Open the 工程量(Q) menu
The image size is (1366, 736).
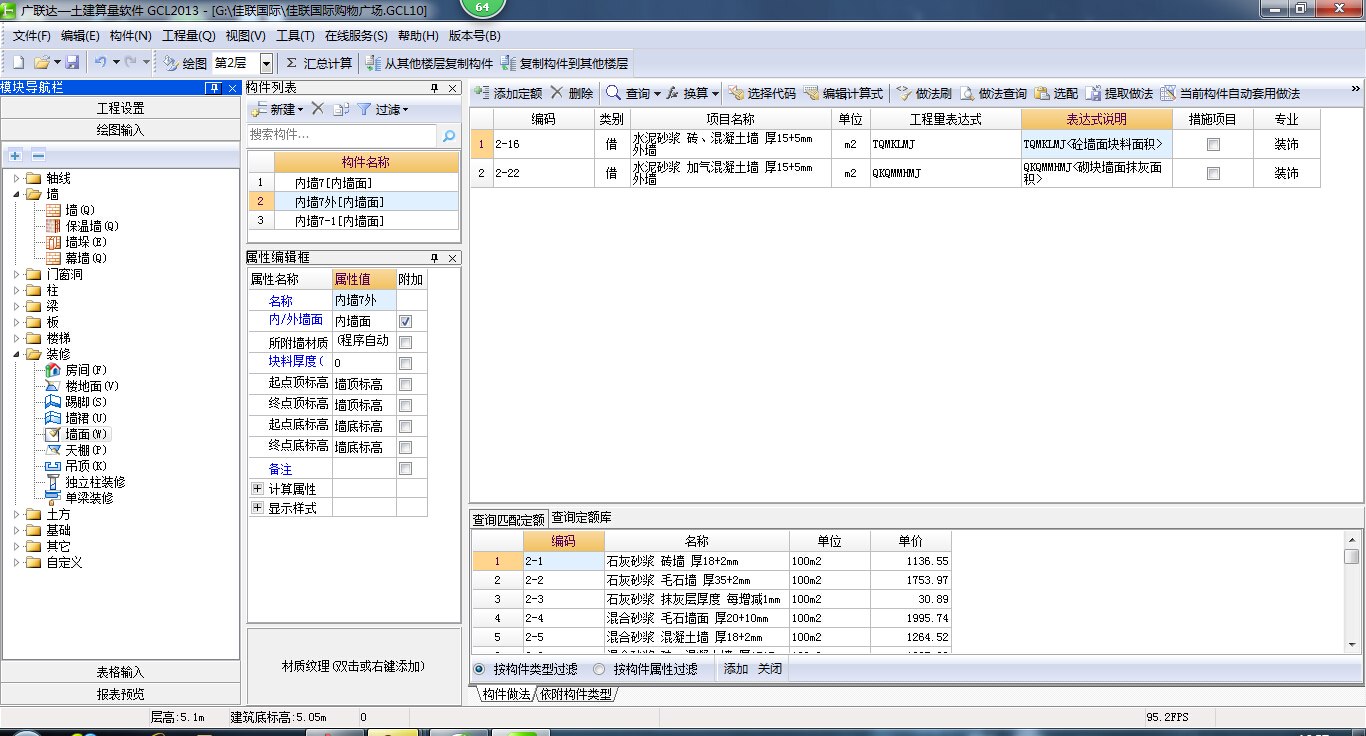pos(188,36)
